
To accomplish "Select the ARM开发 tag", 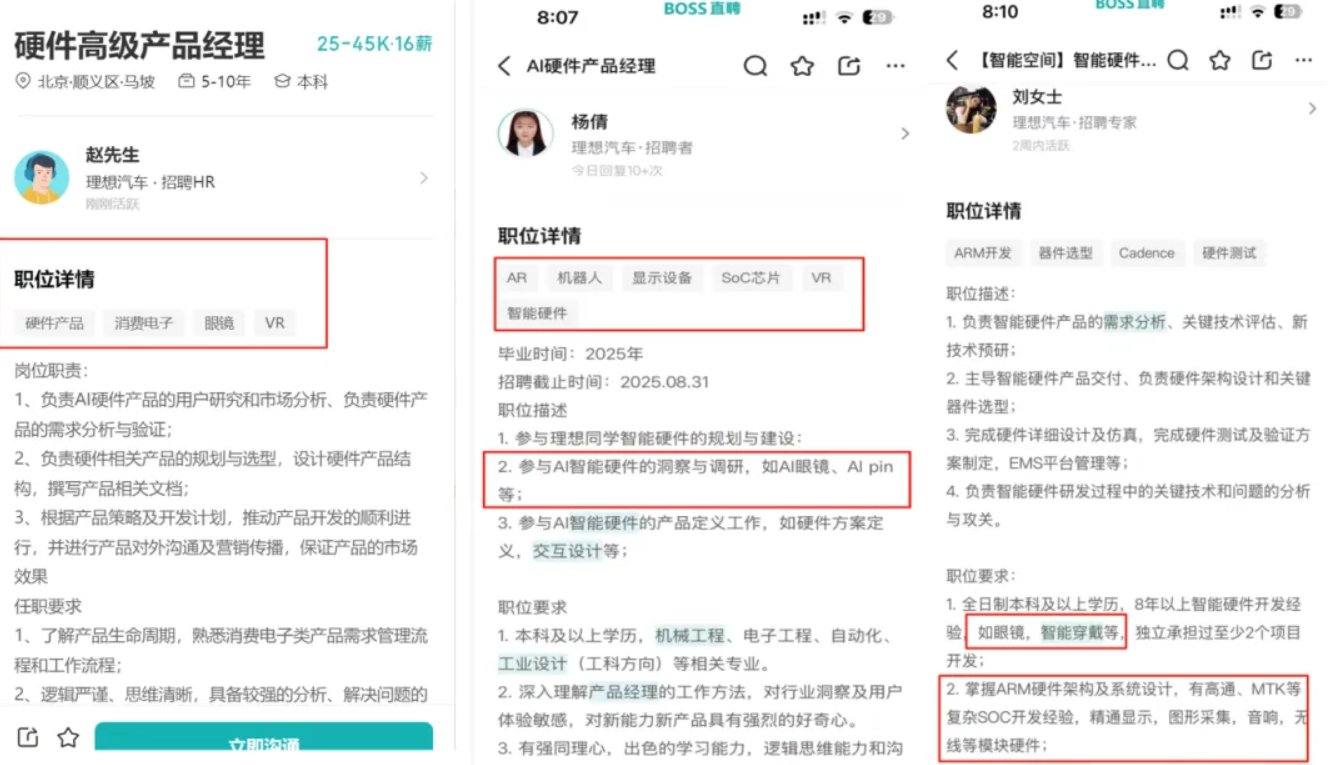I will pos(983,253).
